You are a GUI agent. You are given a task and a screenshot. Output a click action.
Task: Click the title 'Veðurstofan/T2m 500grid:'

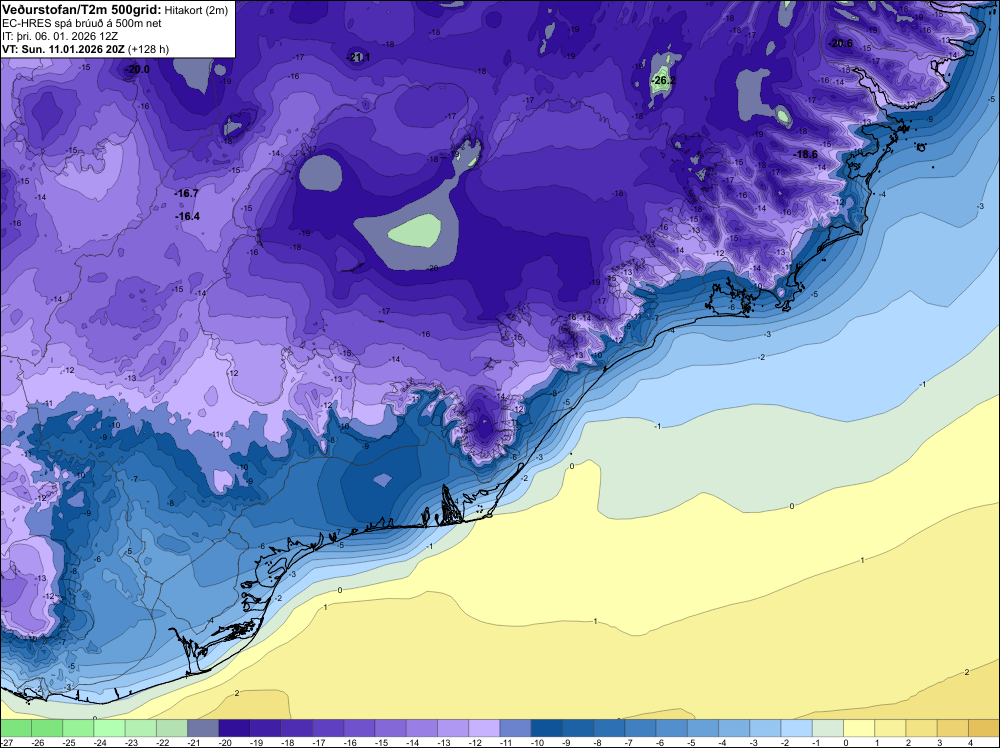(x=82, y=10)
